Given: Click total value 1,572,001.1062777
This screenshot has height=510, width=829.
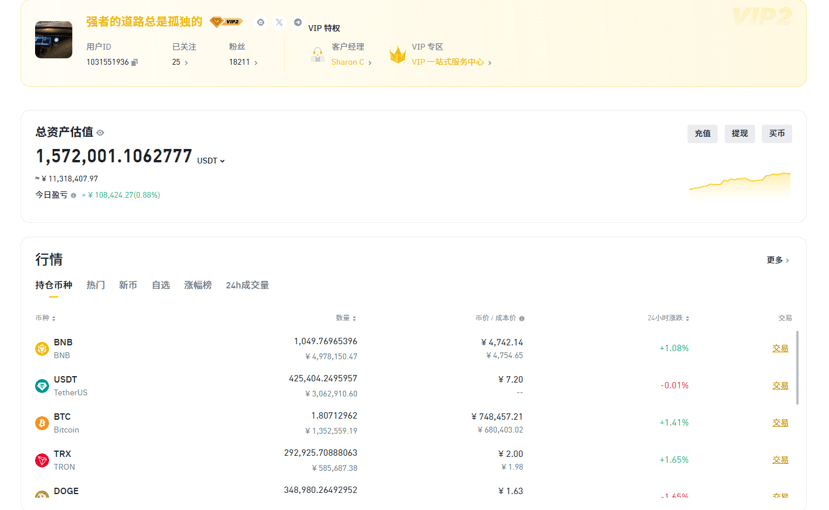Looking at the screenshot, I should coord(114,156).
